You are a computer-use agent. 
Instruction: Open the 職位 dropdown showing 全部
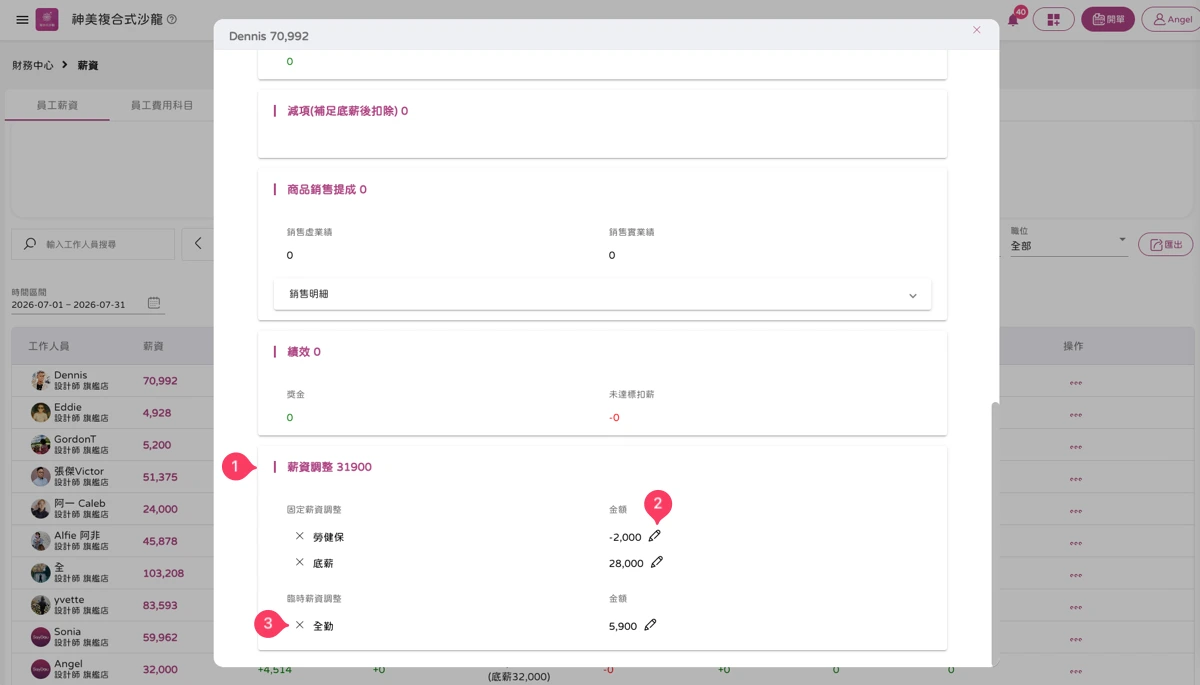(x=1068, y=245)
